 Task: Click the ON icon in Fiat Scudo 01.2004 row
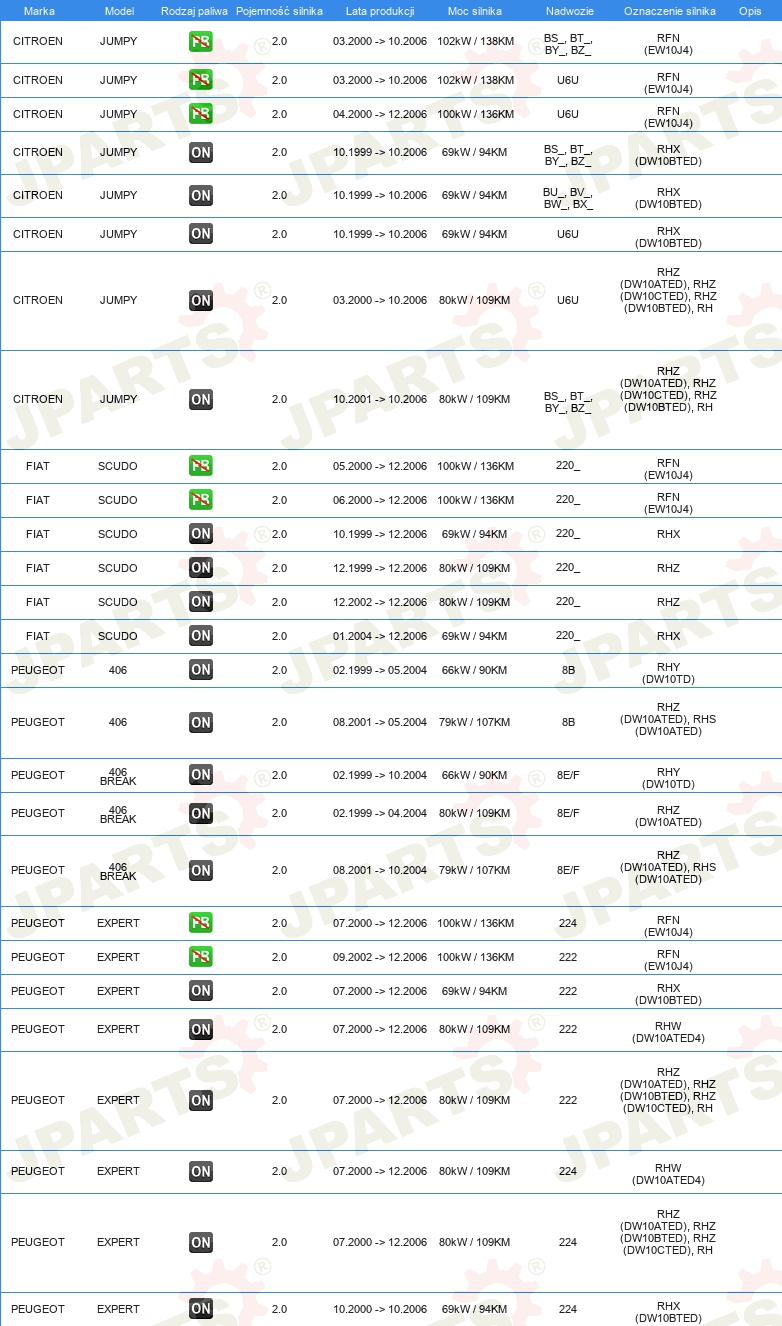click(201, 636)
